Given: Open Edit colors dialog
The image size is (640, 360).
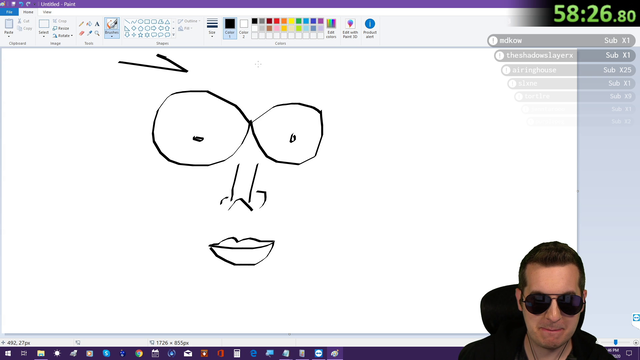Looking at the screenshot, I should click(331, 28).
